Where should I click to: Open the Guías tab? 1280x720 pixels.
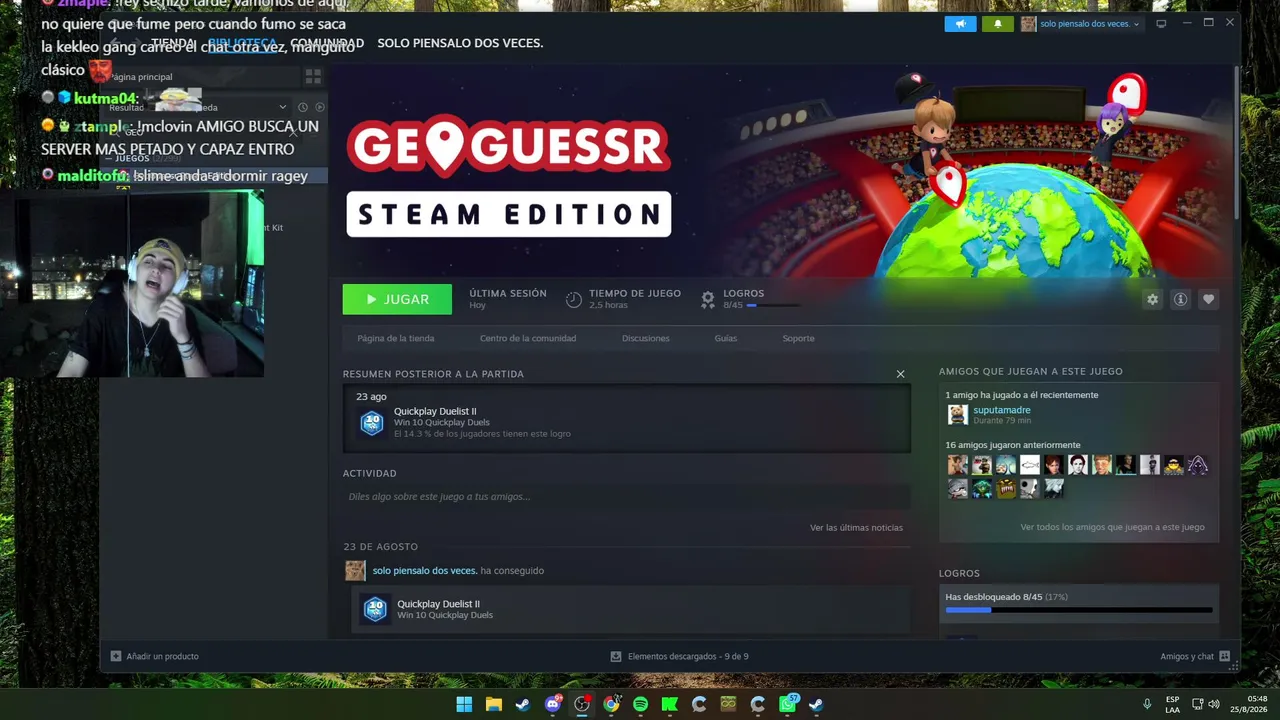pyautogui.click(x=726, y=338)
